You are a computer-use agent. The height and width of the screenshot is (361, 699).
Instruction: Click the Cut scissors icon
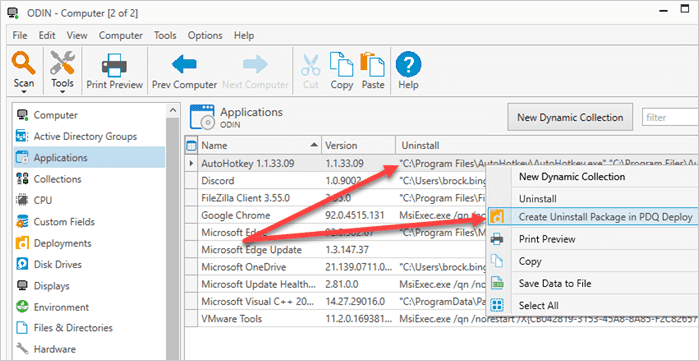311,65
